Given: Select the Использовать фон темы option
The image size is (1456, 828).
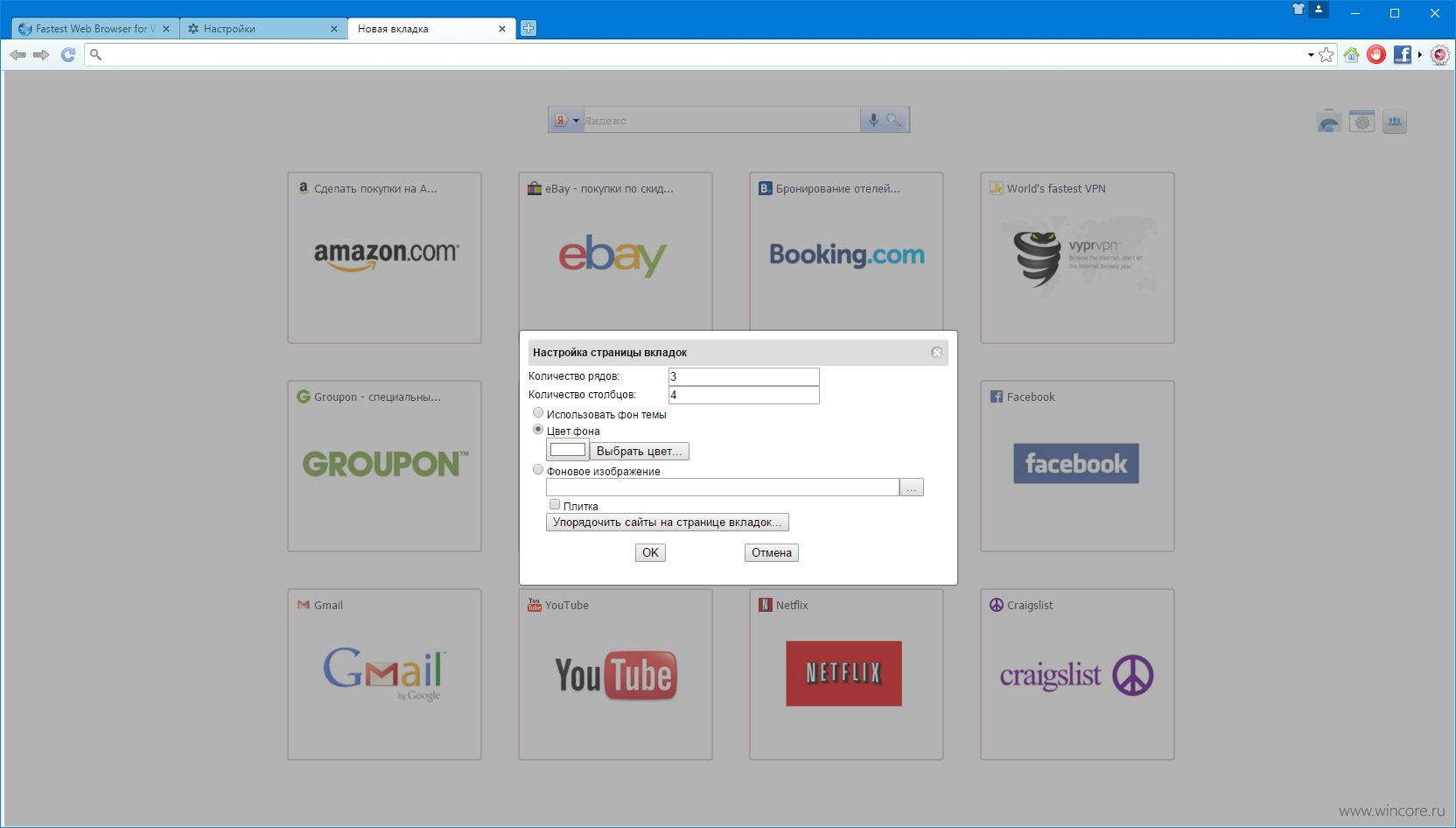Looking at the screenshot, I should click(538, 413).
